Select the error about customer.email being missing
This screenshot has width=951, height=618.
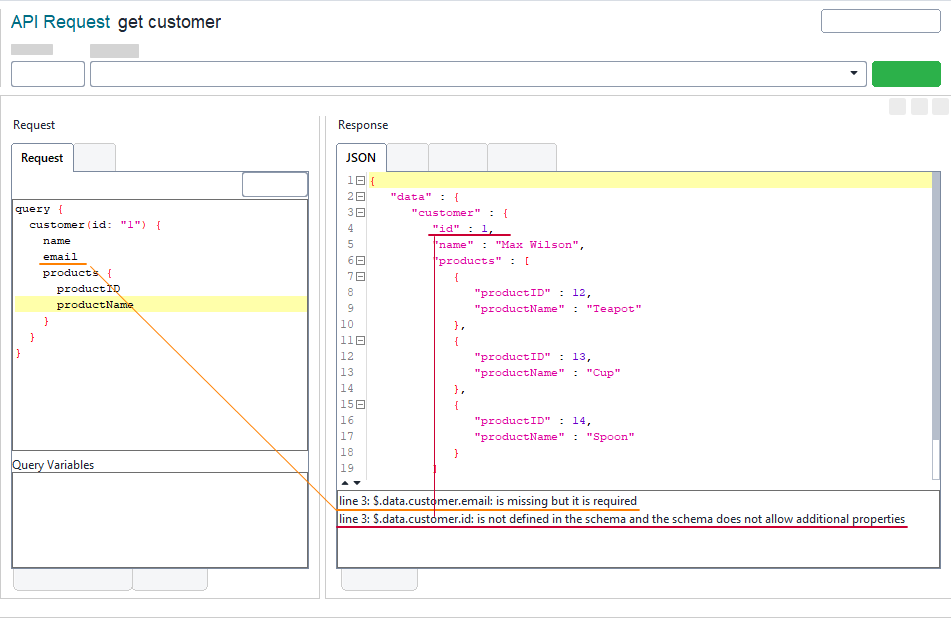487,501
